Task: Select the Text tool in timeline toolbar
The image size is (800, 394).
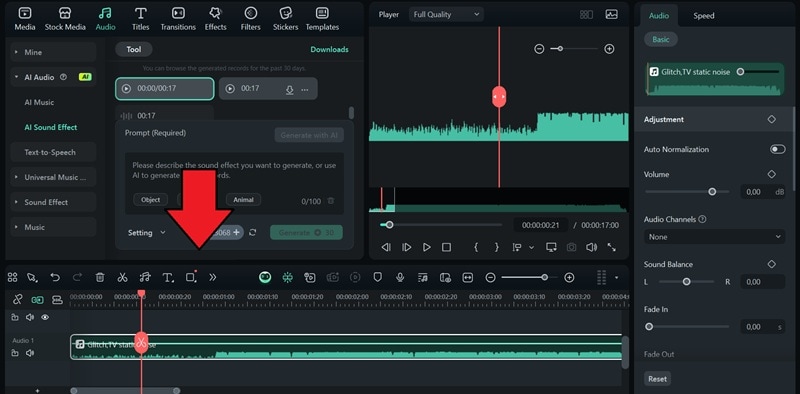Action: pyautogui.click(x=168, y=277)
